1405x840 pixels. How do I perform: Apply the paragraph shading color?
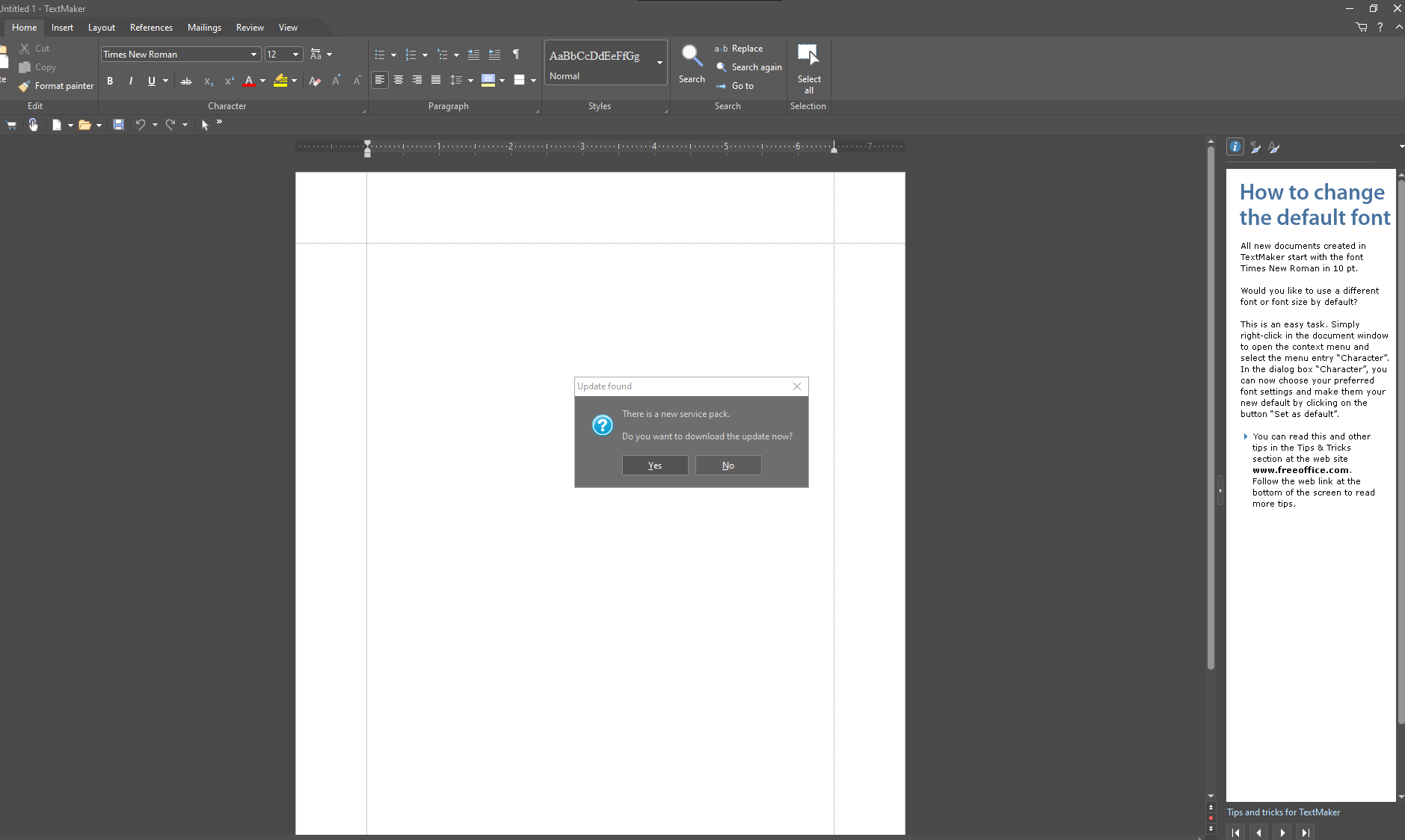point(488,80)
